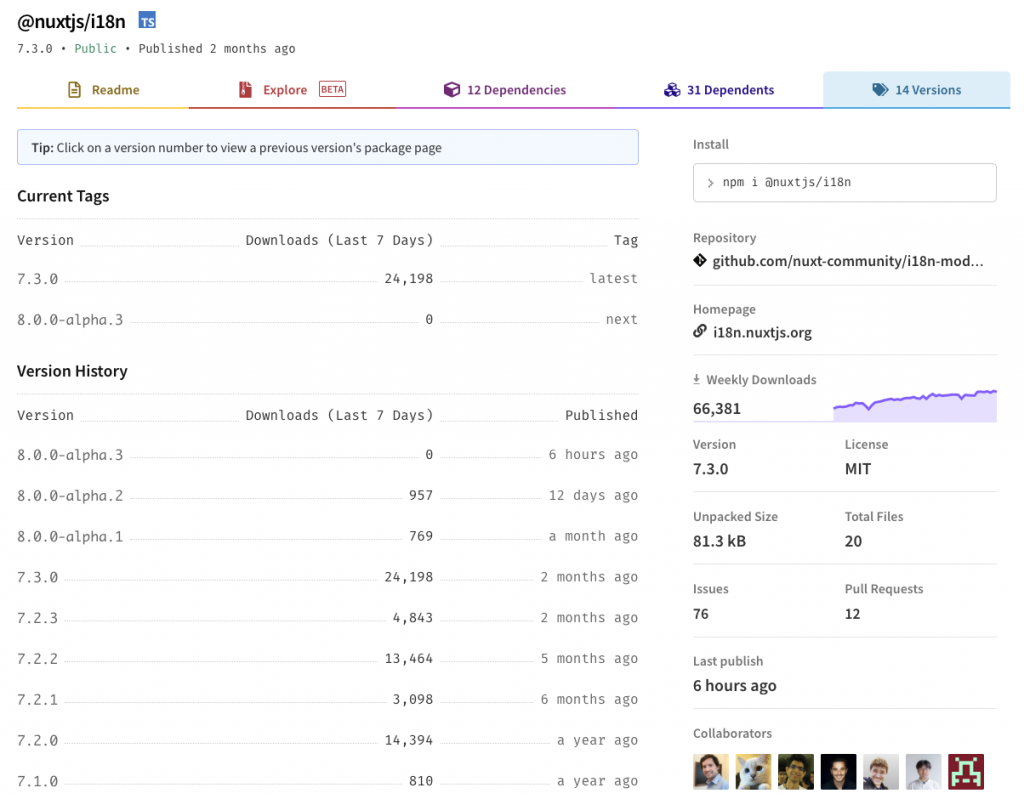Open version 7.2.1 page
The width and height of the screenshot is (1024, 799).
[x=37, y=700]
